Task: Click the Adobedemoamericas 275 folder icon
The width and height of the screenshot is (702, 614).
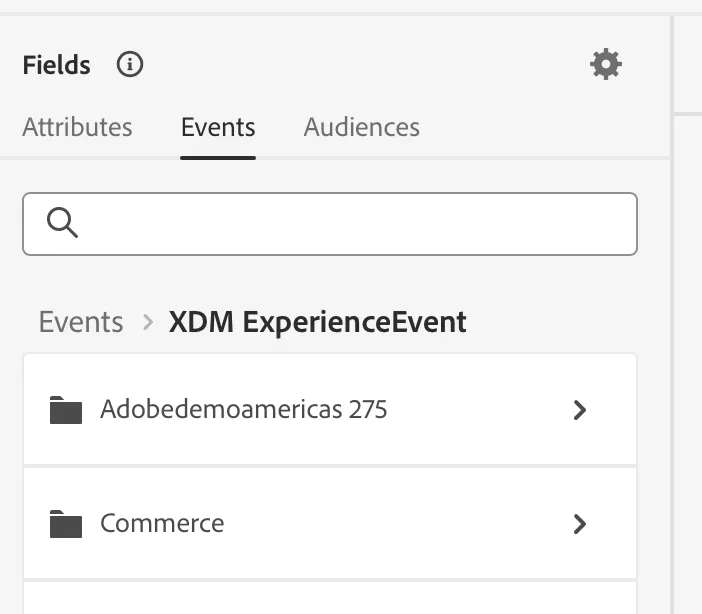Action: (x=66, y=410)
